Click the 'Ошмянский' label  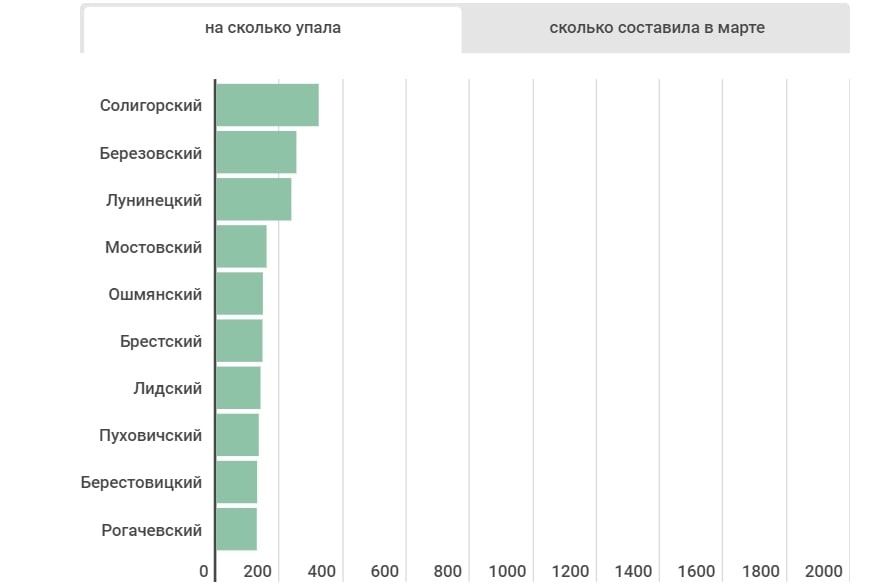click(x=155, y=295)
